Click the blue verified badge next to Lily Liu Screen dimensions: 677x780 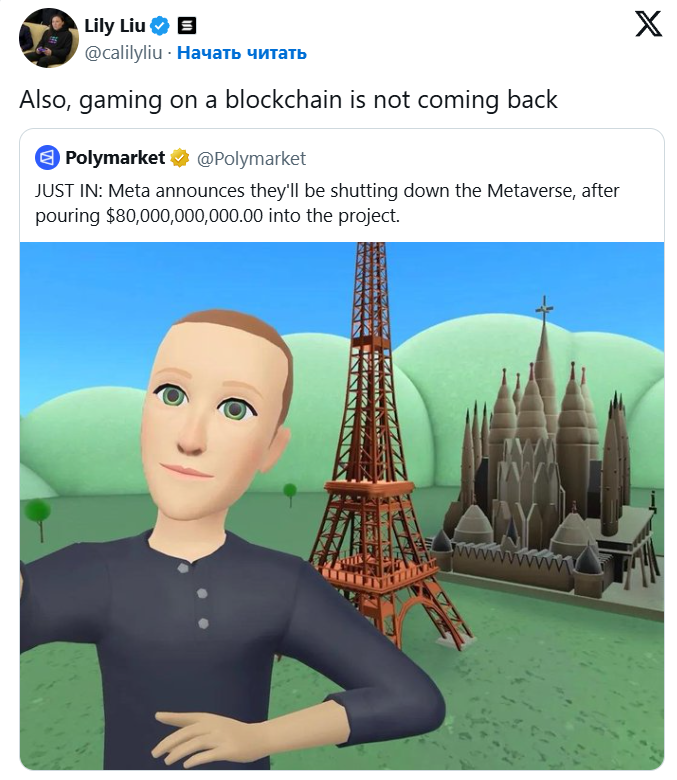[160, 25]
